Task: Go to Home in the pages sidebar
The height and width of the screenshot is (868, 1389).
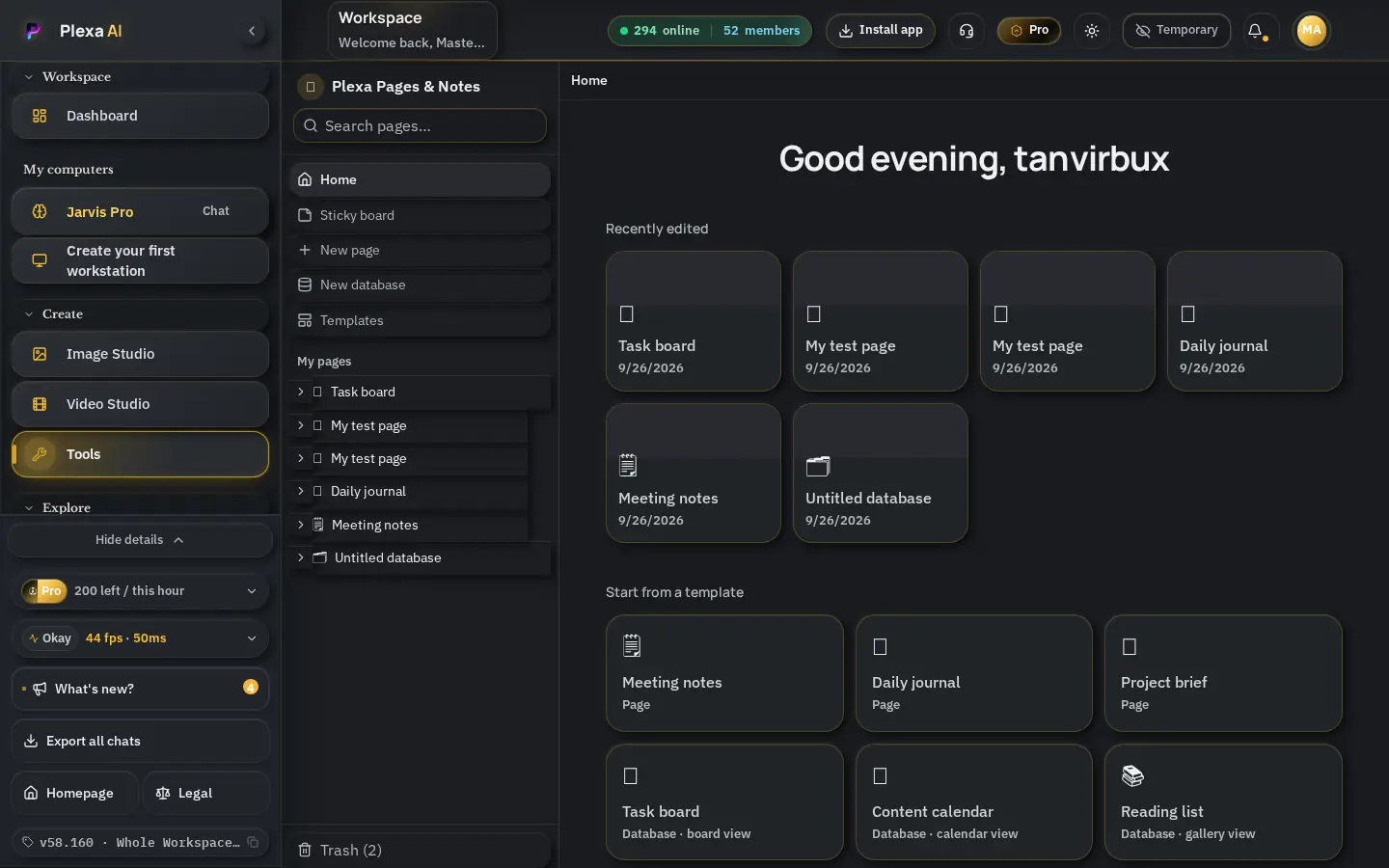Action: click(x=420, y=179)
